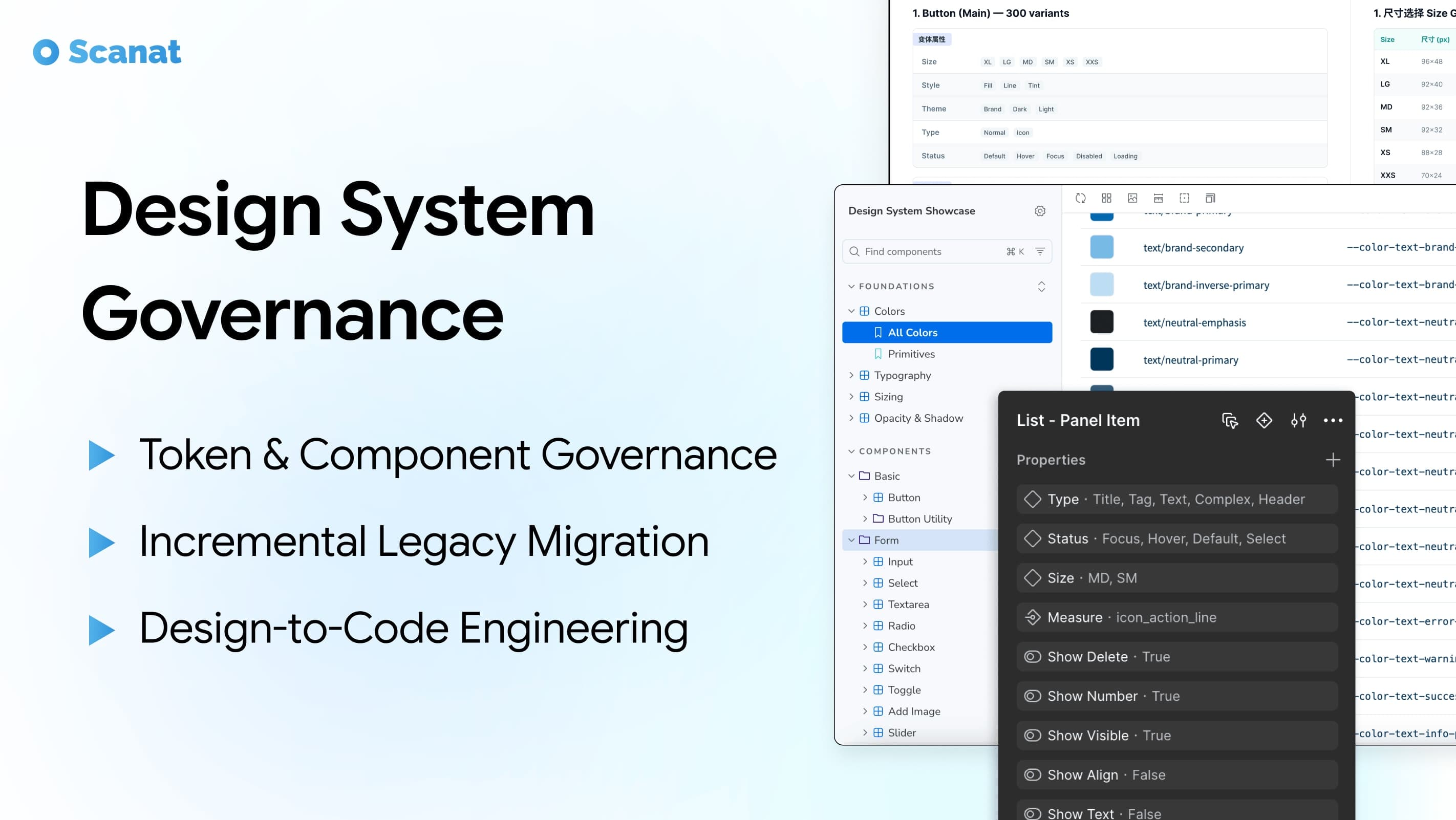The image size is (1456, 820).
Task: Click the refresh sync toolbar icon
Action: pos(1080,198)
